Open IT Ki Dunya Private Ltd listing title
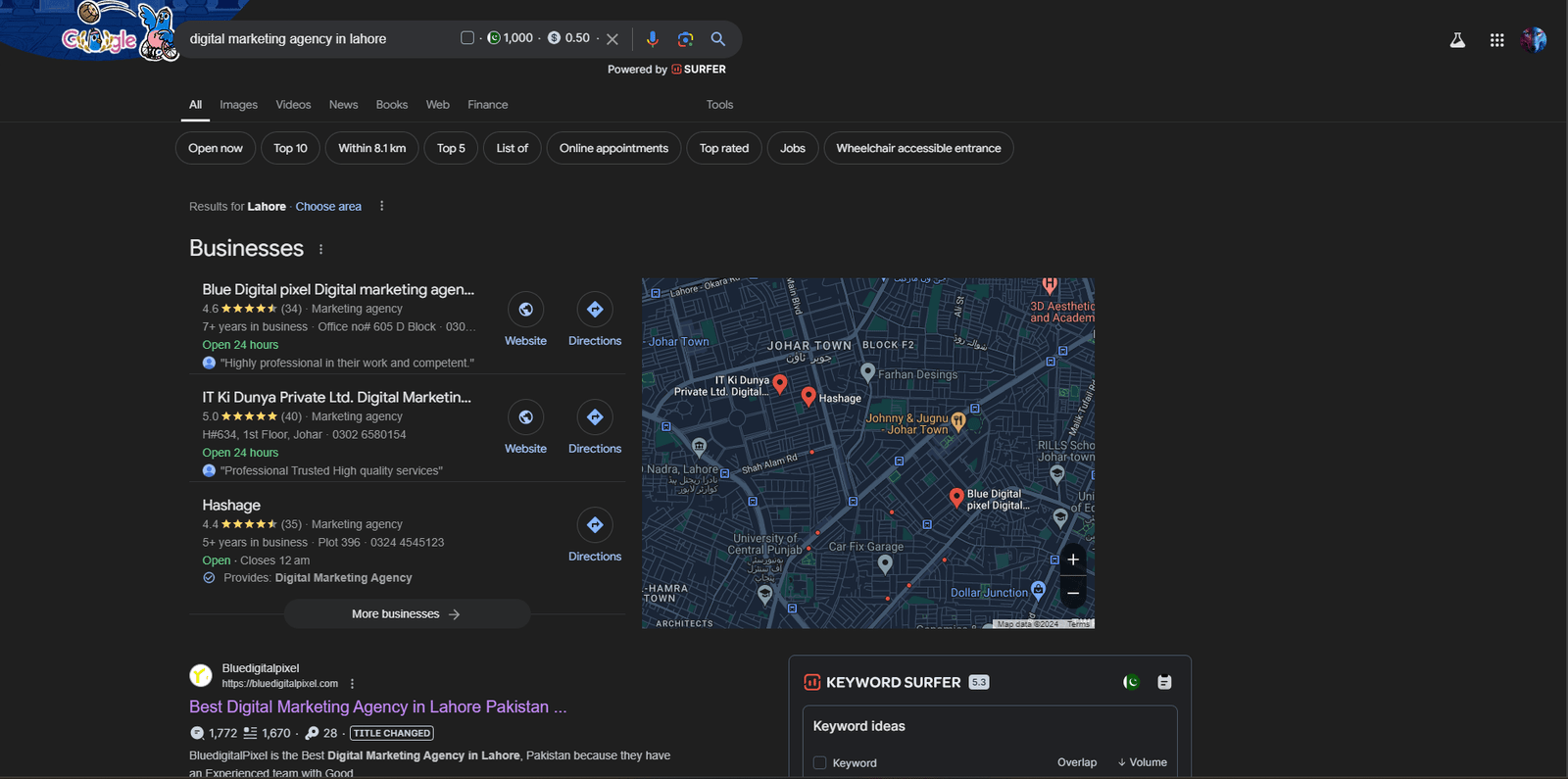Image resolution: width=1568 pixels, height=779 pixels. pyautogui.click(x=336, y=398)
